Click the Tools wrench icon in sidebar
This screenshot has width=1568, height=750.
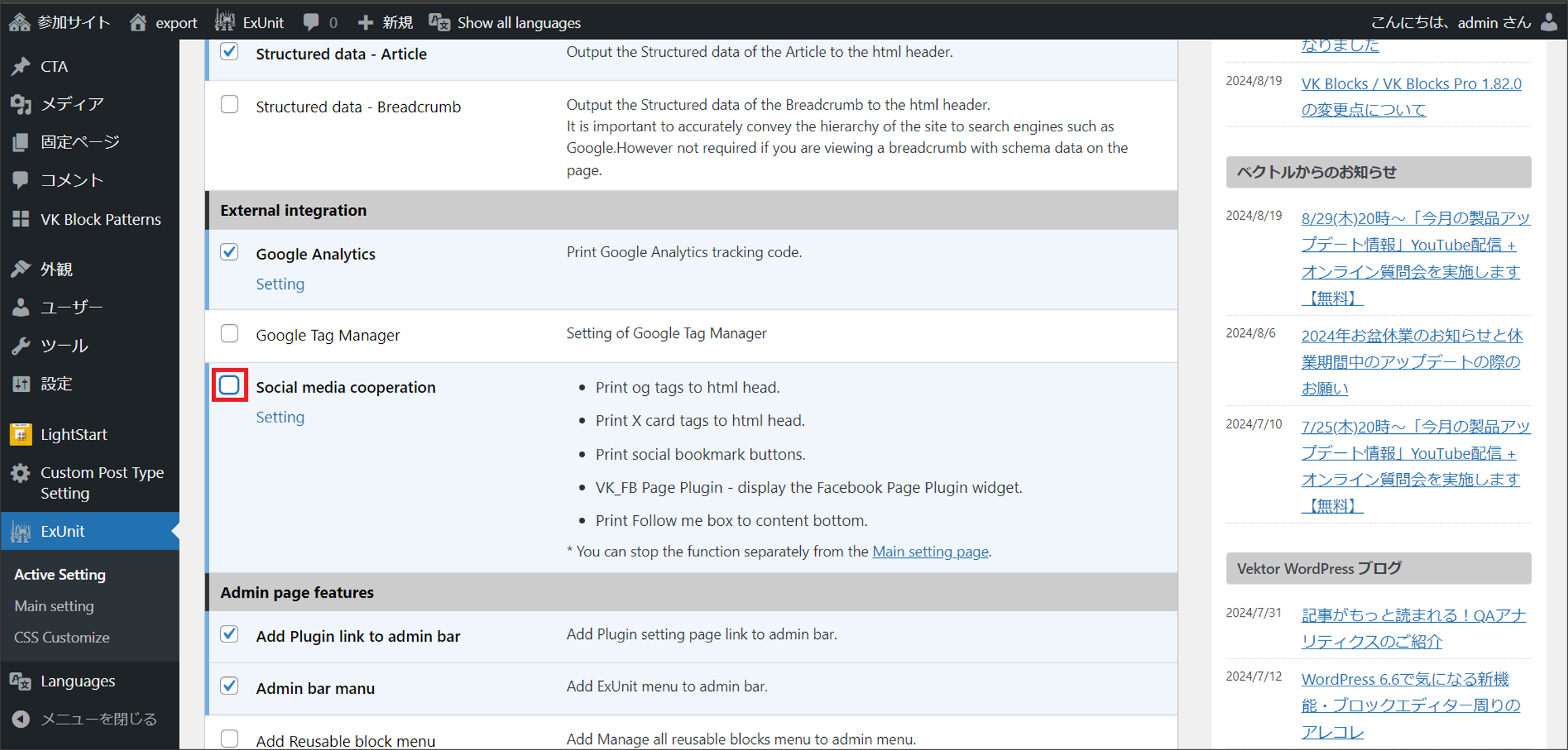pyautogui.click(x=21, y=346)
